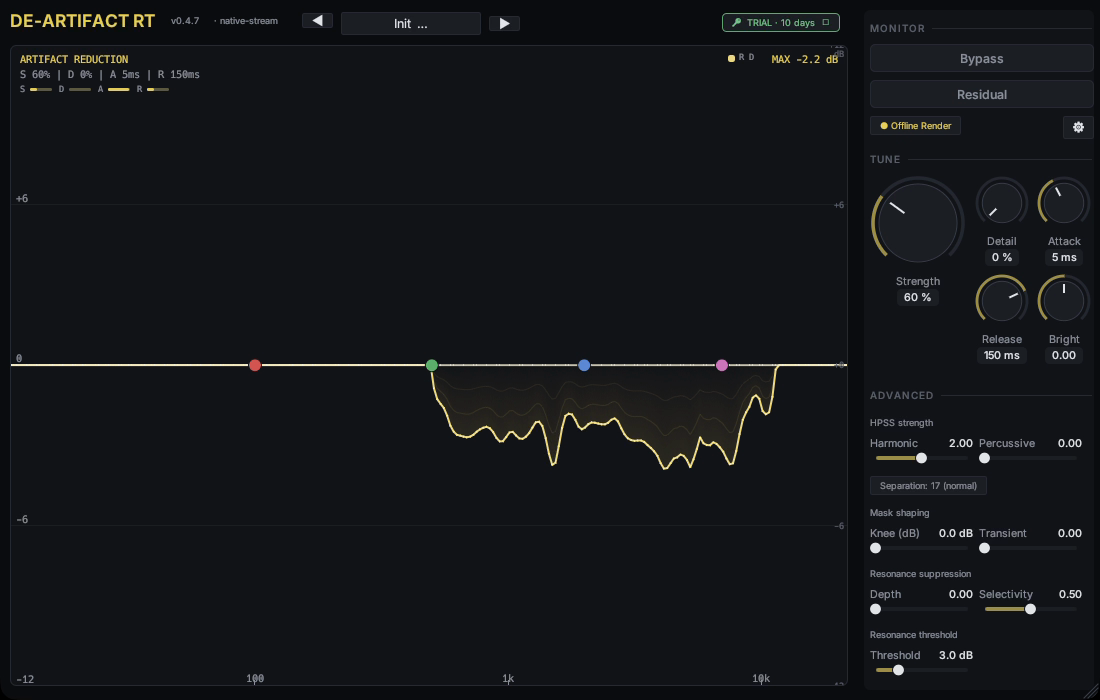Select the red EQ node near 100 Hz
Viewport: 1100px width, 700px height.
click(x=255, y=365)
